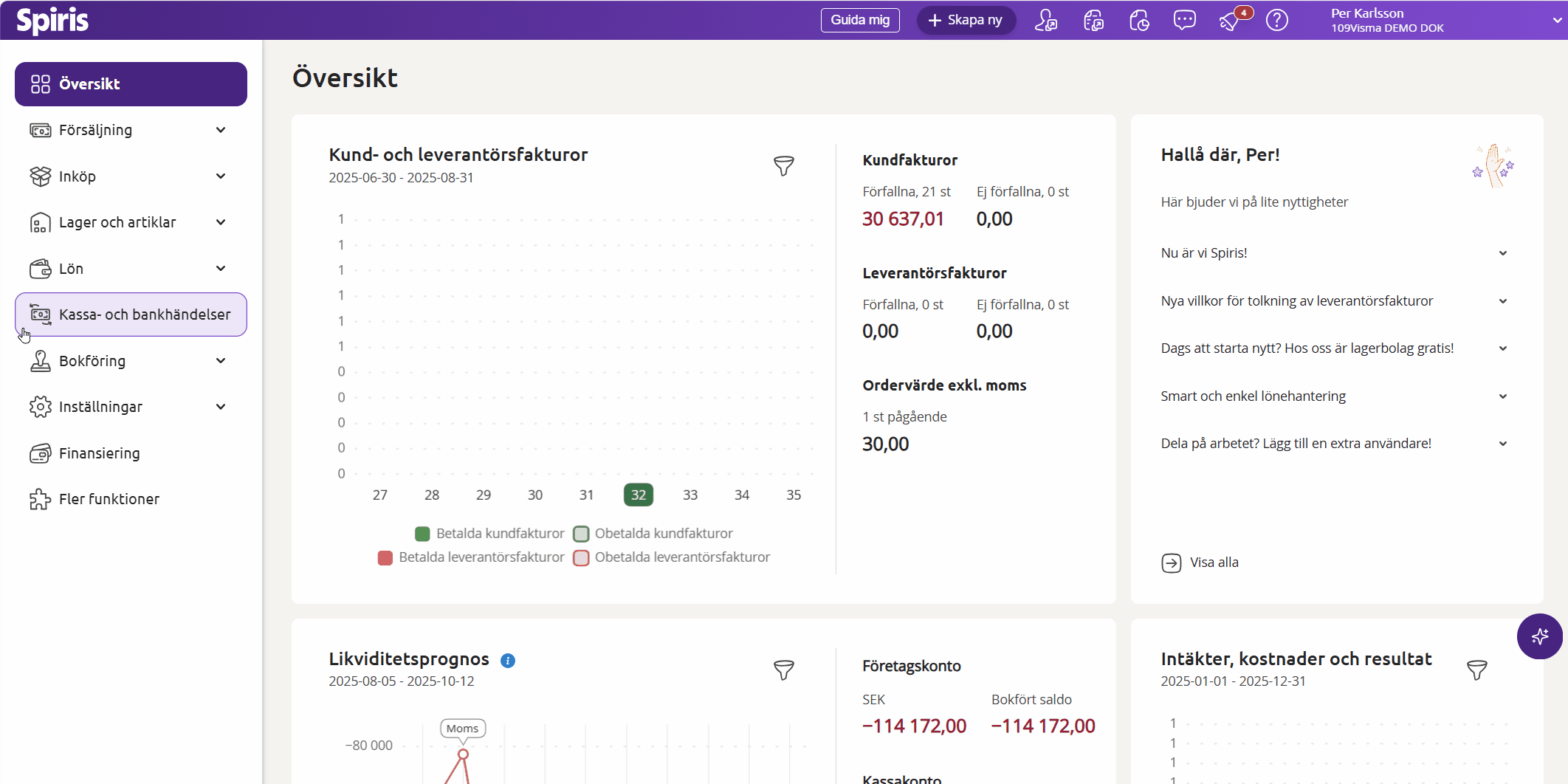1568x784 pixels.
Task: Open filter for Intäkter, kostnader och resultat
Action: click(1476, 670)
